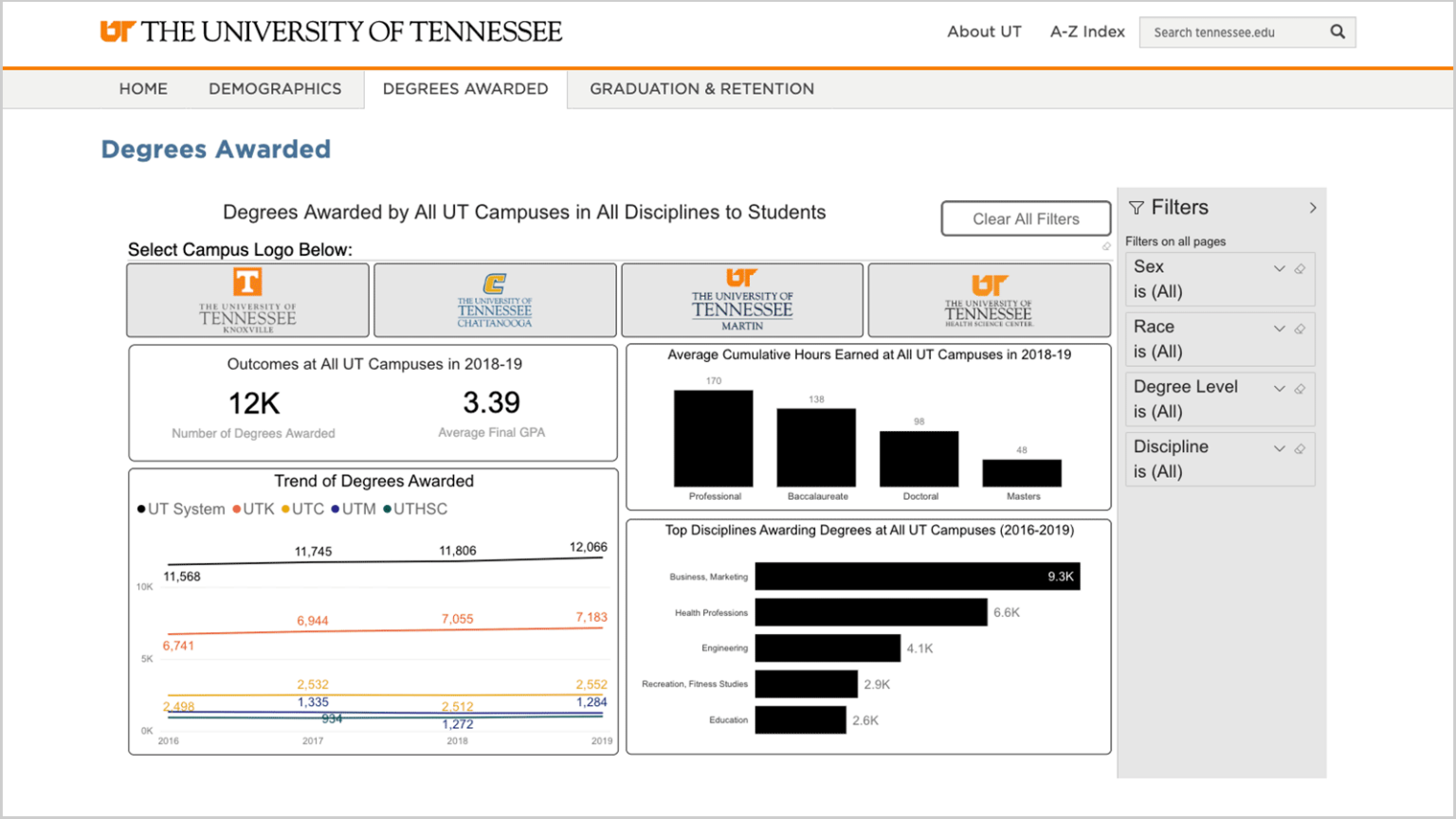Select the Masters hours bar
The image size is (1456, 819).
click(1022, 473)
